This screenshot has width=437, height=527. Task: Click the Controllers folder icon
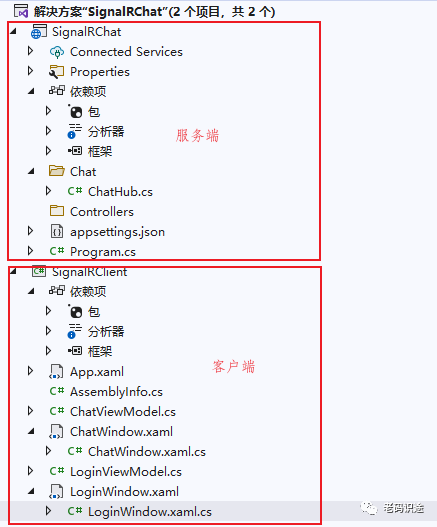(57, 211)
